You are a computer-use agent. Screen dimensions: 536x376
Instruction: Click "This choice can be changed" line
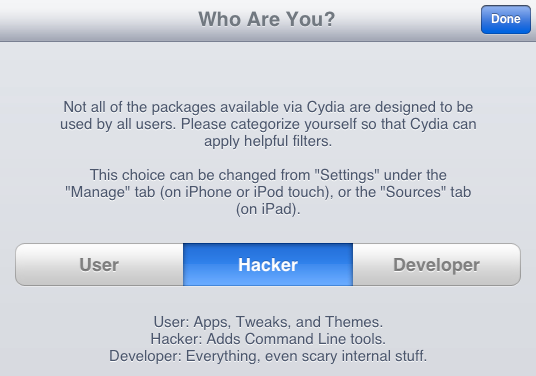[268, 175]
